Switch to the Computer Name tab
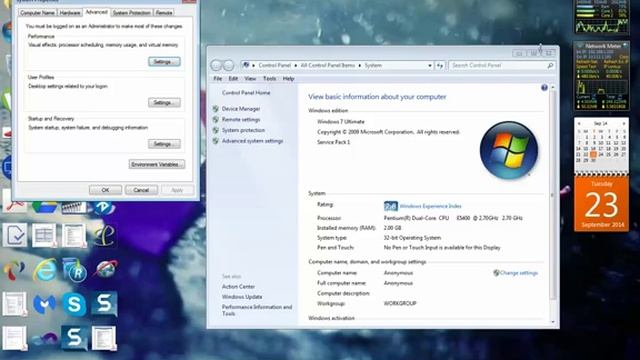This screenshot has width=640, height=360. tap(37, 13)
